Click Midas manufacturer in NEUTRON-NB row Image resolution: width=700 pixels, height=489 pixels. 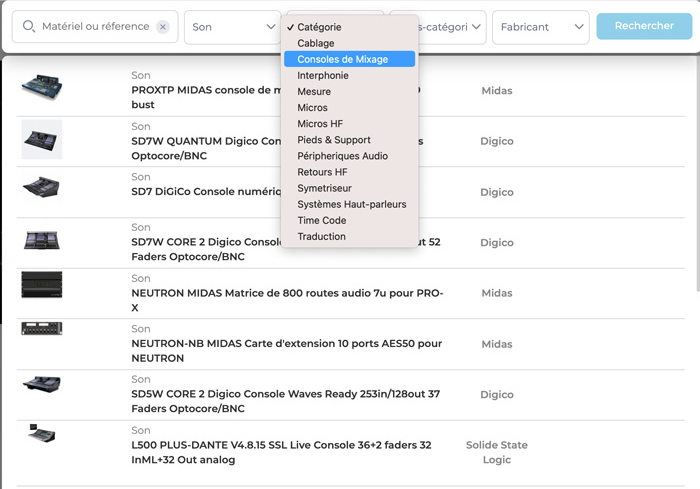[497, 344]
